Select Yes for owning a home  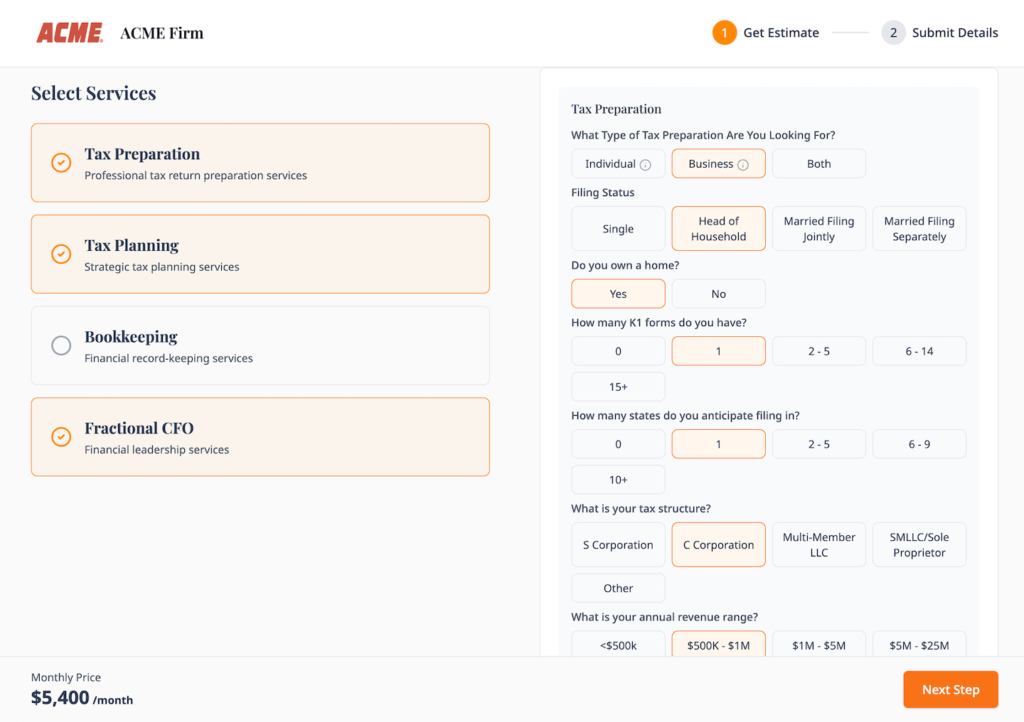[x=618, y=294]
